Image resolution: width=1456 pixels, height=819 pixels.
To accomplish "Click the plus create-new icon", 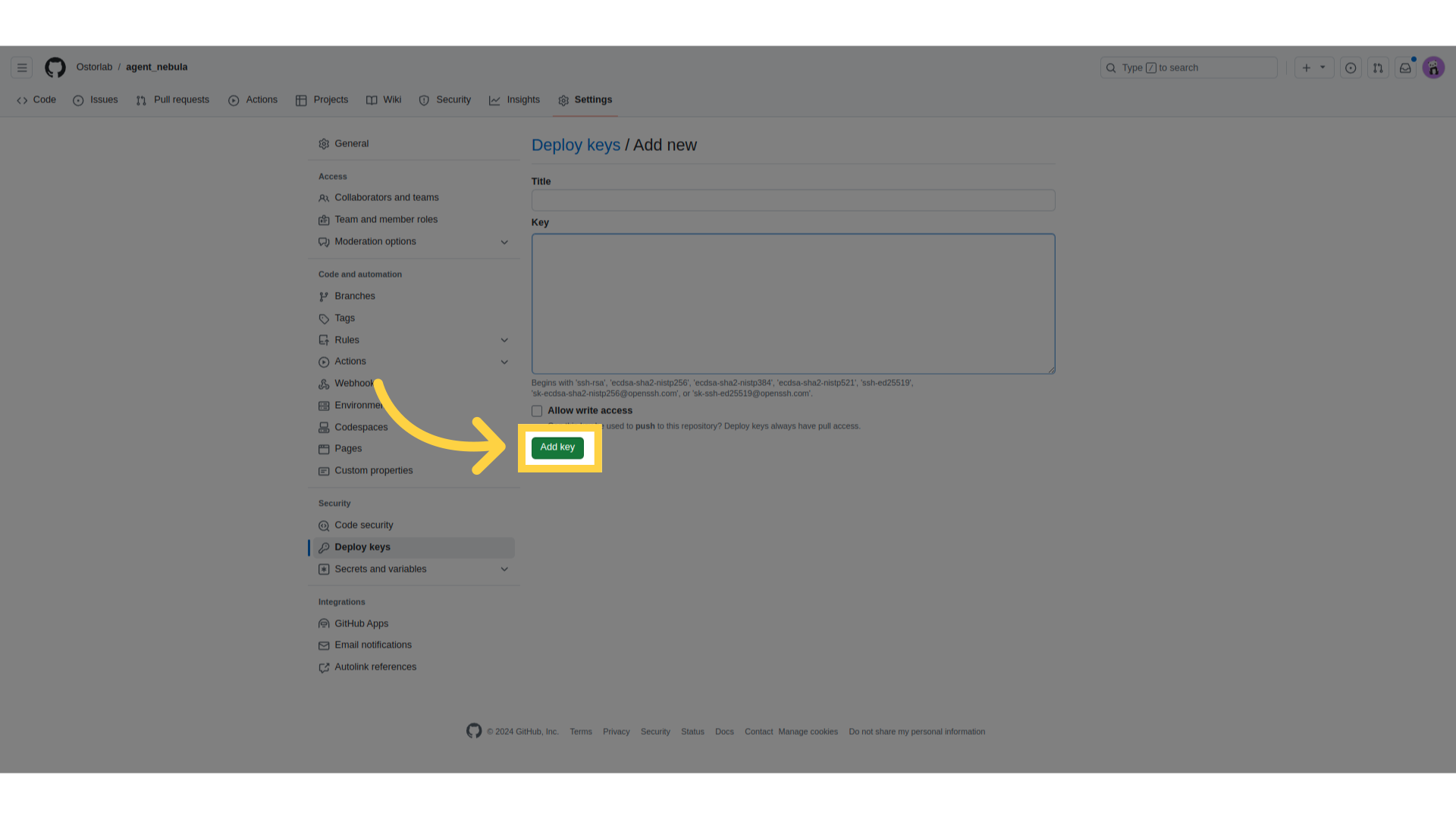I will 1307,68.
